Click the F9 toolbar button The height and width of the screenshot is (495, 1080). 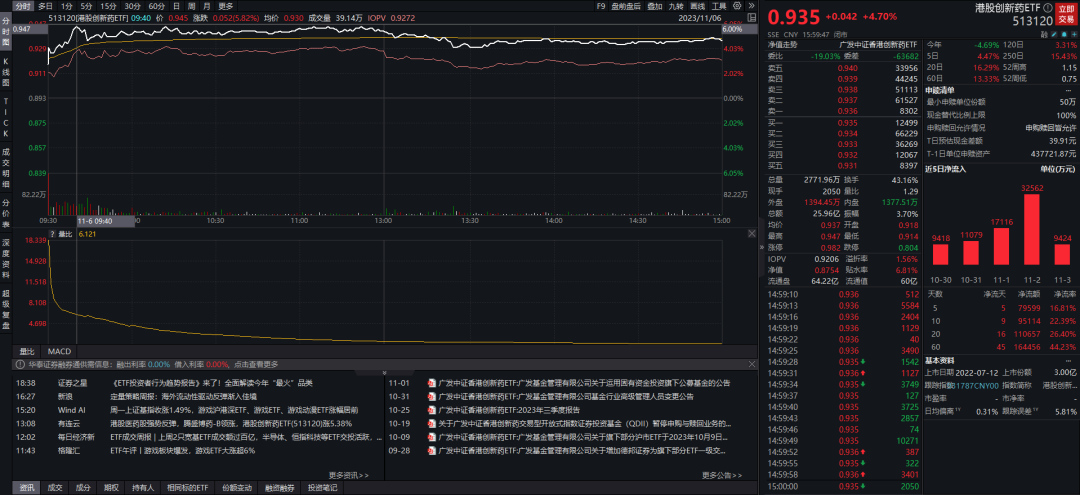click(x=601, y=6)
